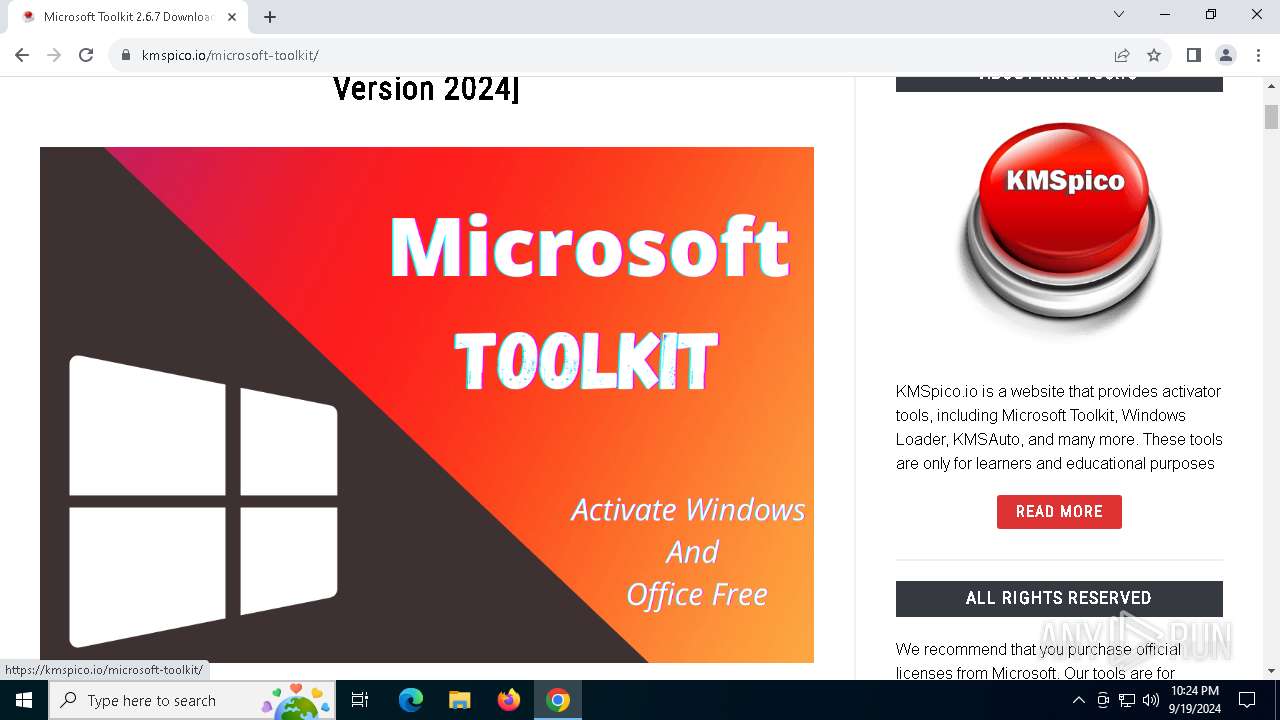Open File Explorer from the taskbar
The height and width of the screenshot is (720, 1280).
459,700
